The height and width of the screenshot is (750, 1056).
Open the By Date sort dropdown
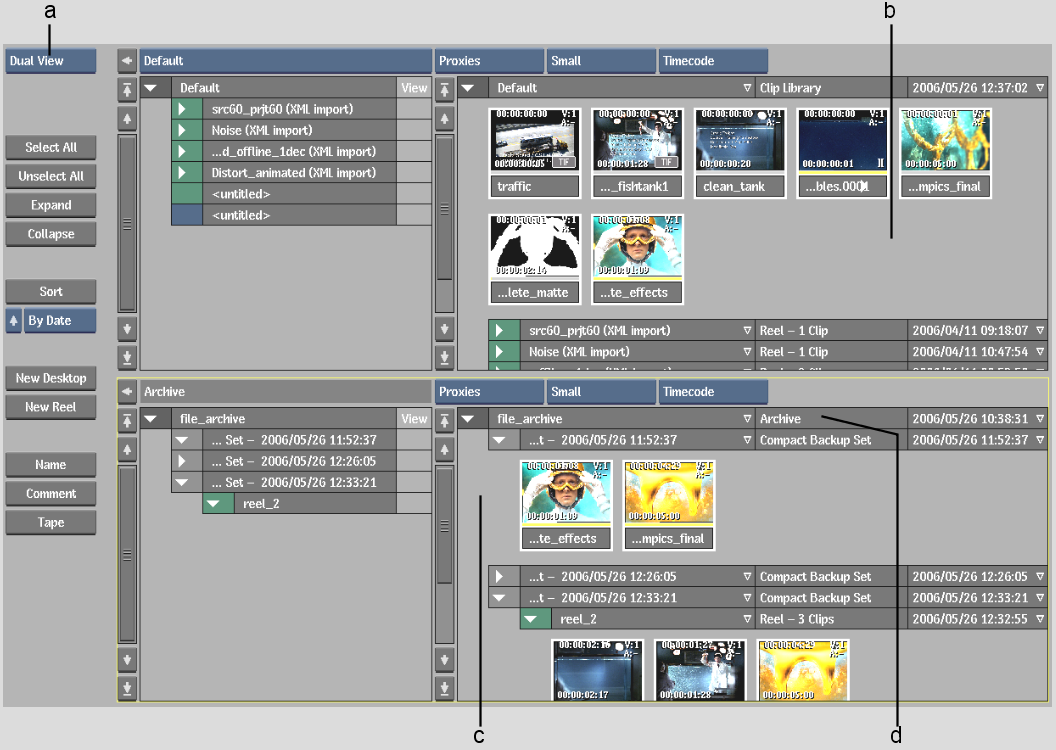[x=59, y=321]
